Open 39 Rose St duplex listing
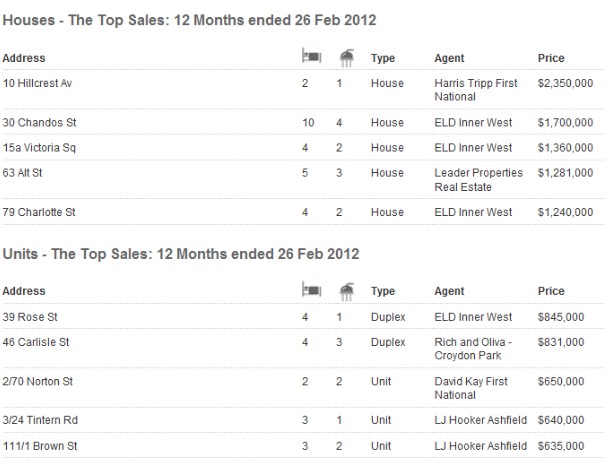 (30, 317)
